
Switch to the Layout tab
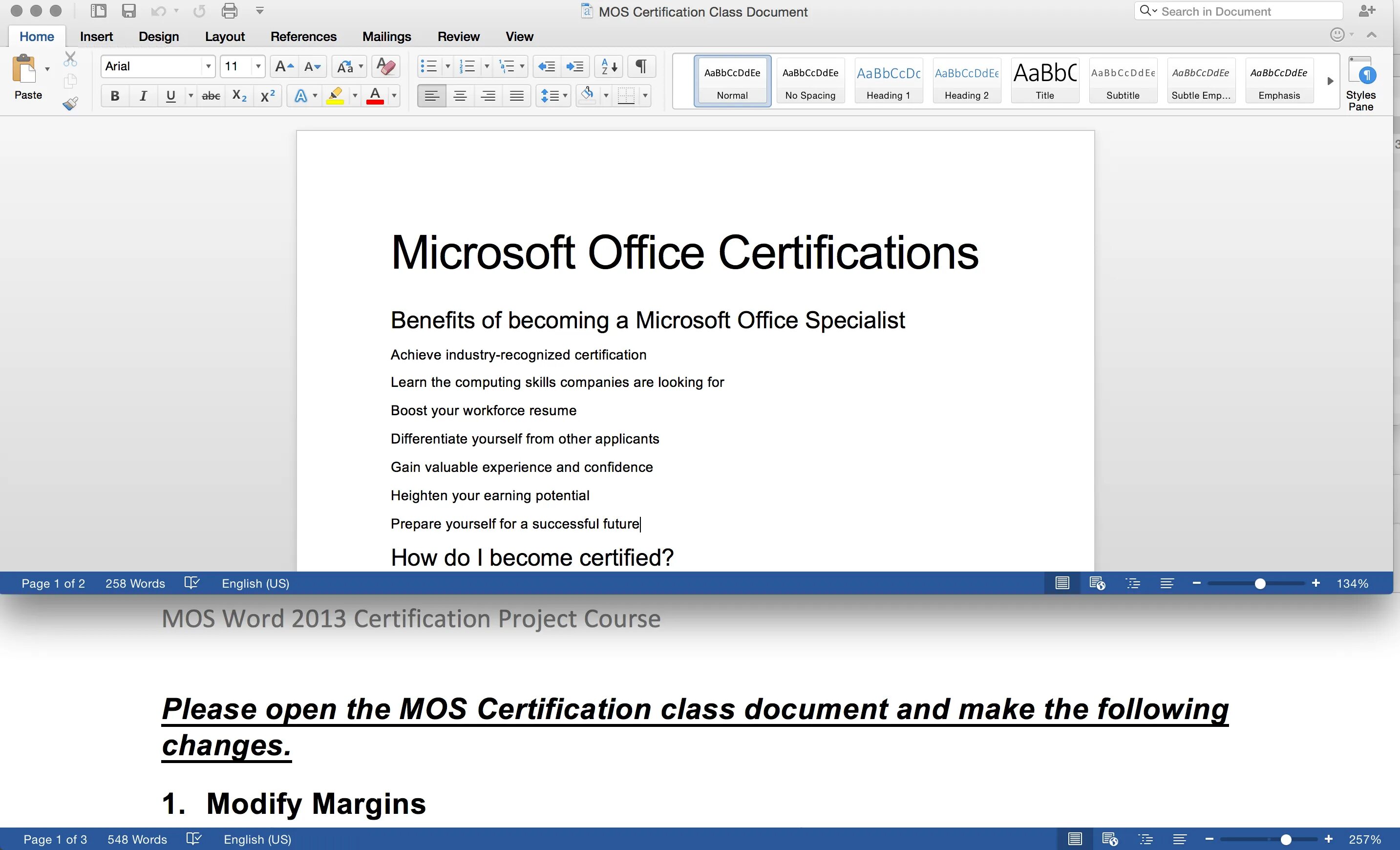click(224, 36)
